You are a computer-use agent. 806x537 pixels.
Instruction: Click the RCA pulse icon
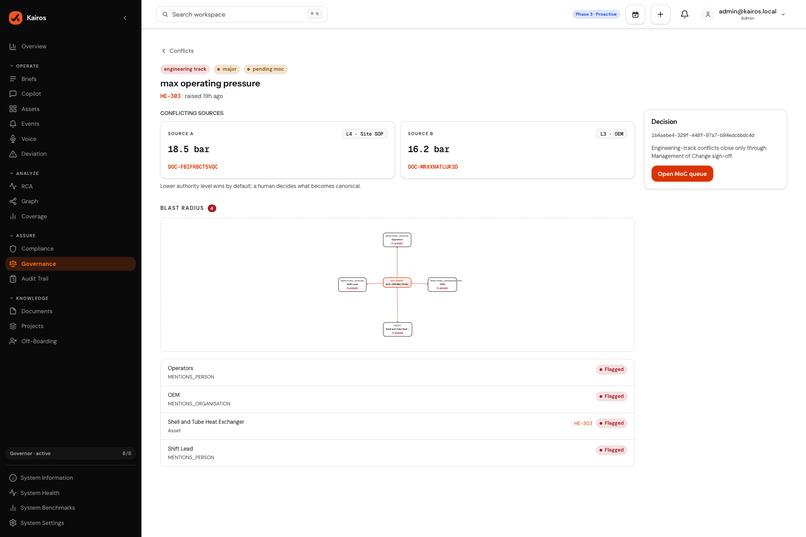click(13, 187)
